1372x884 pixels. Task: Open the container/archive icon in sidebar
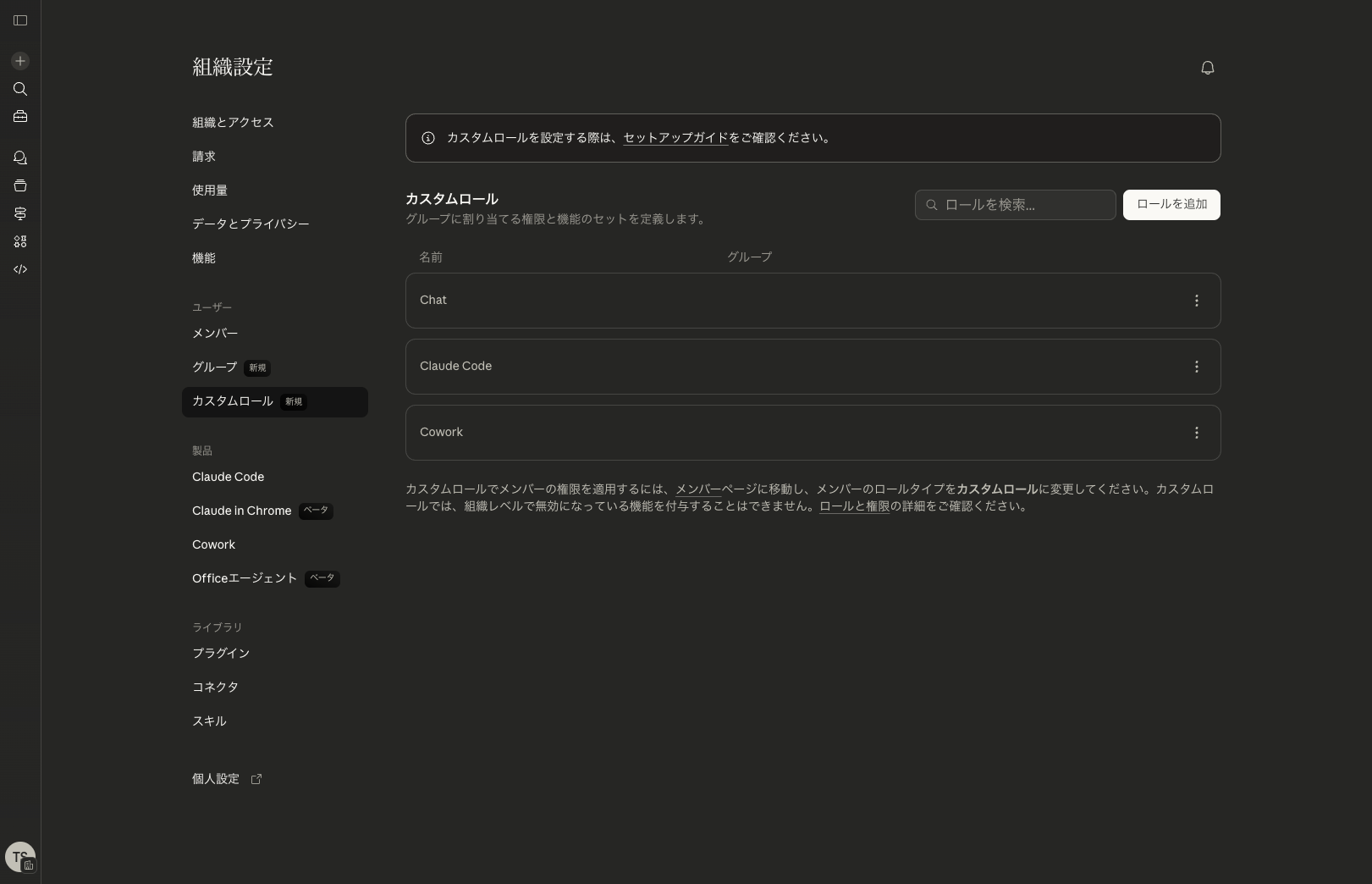(20, 185)
